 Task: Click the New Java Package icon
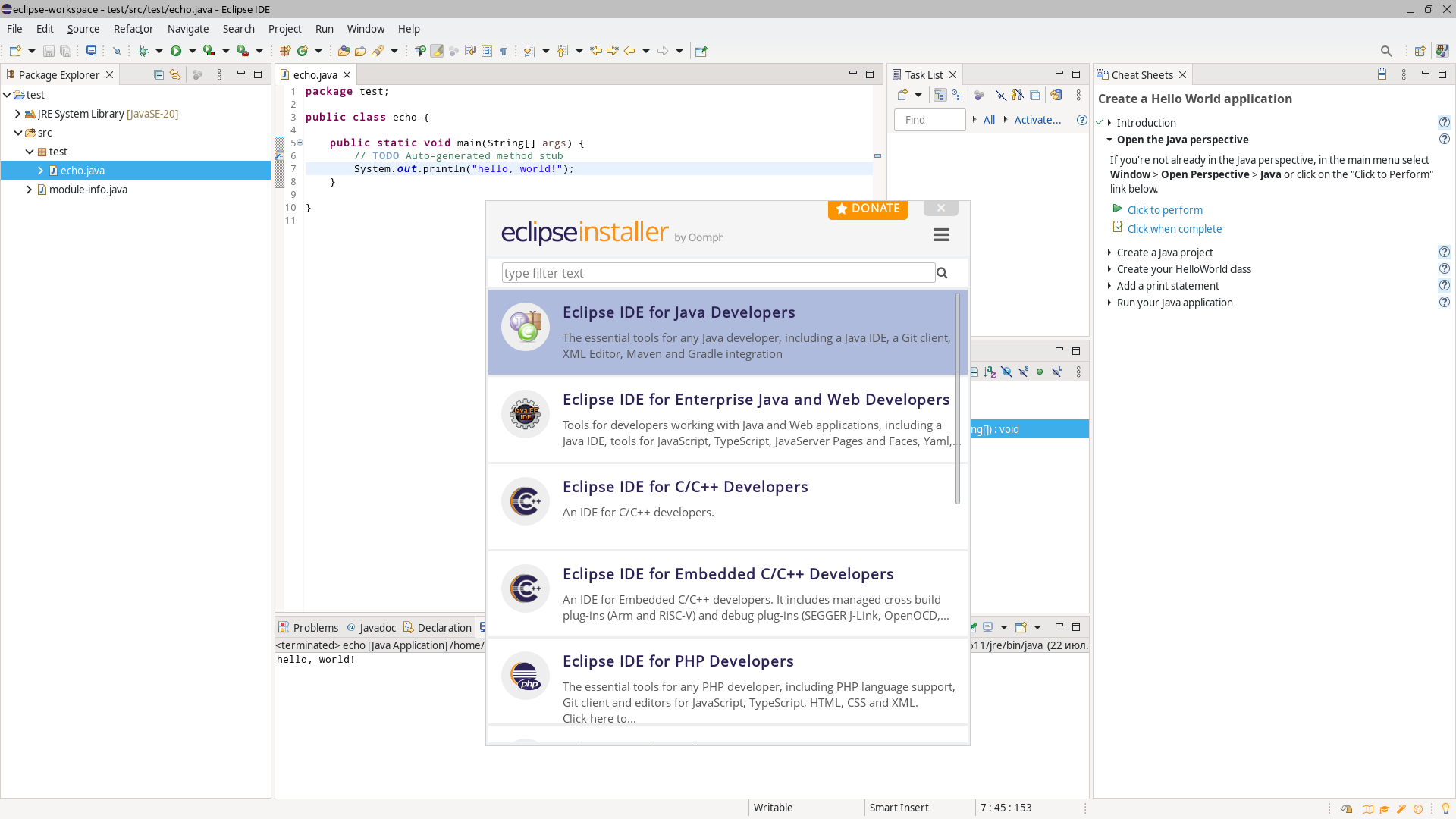(285, 51)
